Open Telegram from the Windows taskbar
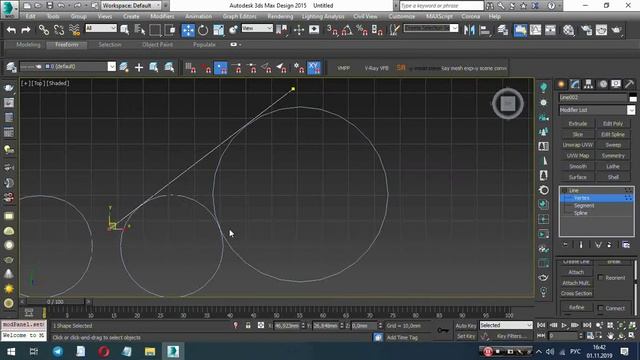 [x=58, y=351]
